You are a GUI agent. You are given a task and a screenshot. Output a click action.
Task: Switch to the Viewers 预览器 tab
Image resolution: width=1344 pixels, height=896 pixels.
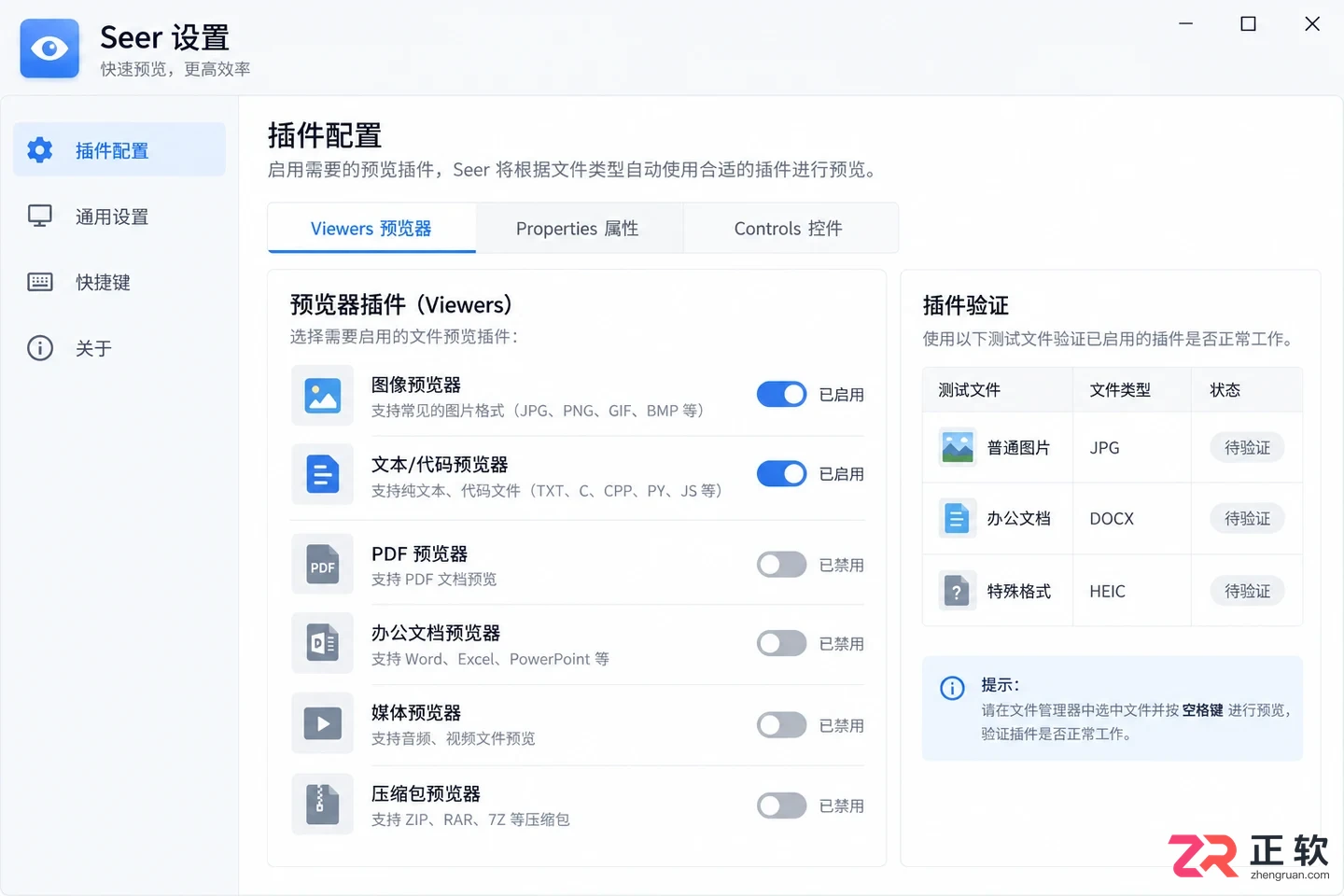pyautogui.click(x=371, y=229)
